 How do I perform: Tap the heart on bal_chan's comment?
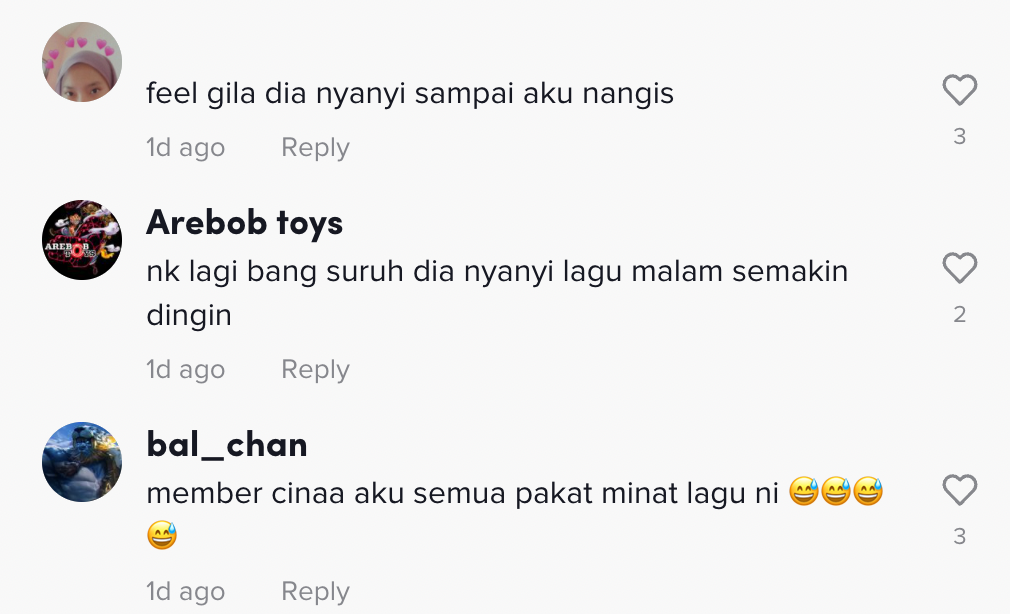tap(959, 491)
